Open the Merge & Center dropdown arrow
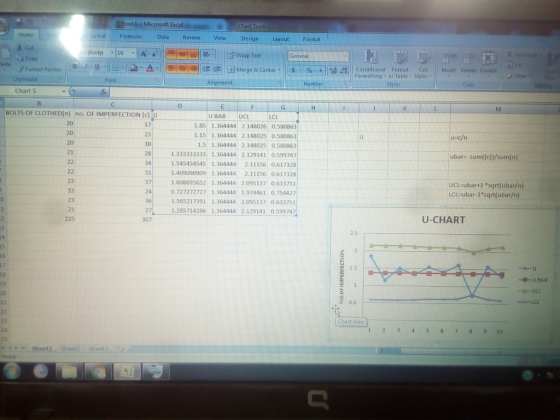560x420 pixels. pyautogui.click(x=279, y=70)
